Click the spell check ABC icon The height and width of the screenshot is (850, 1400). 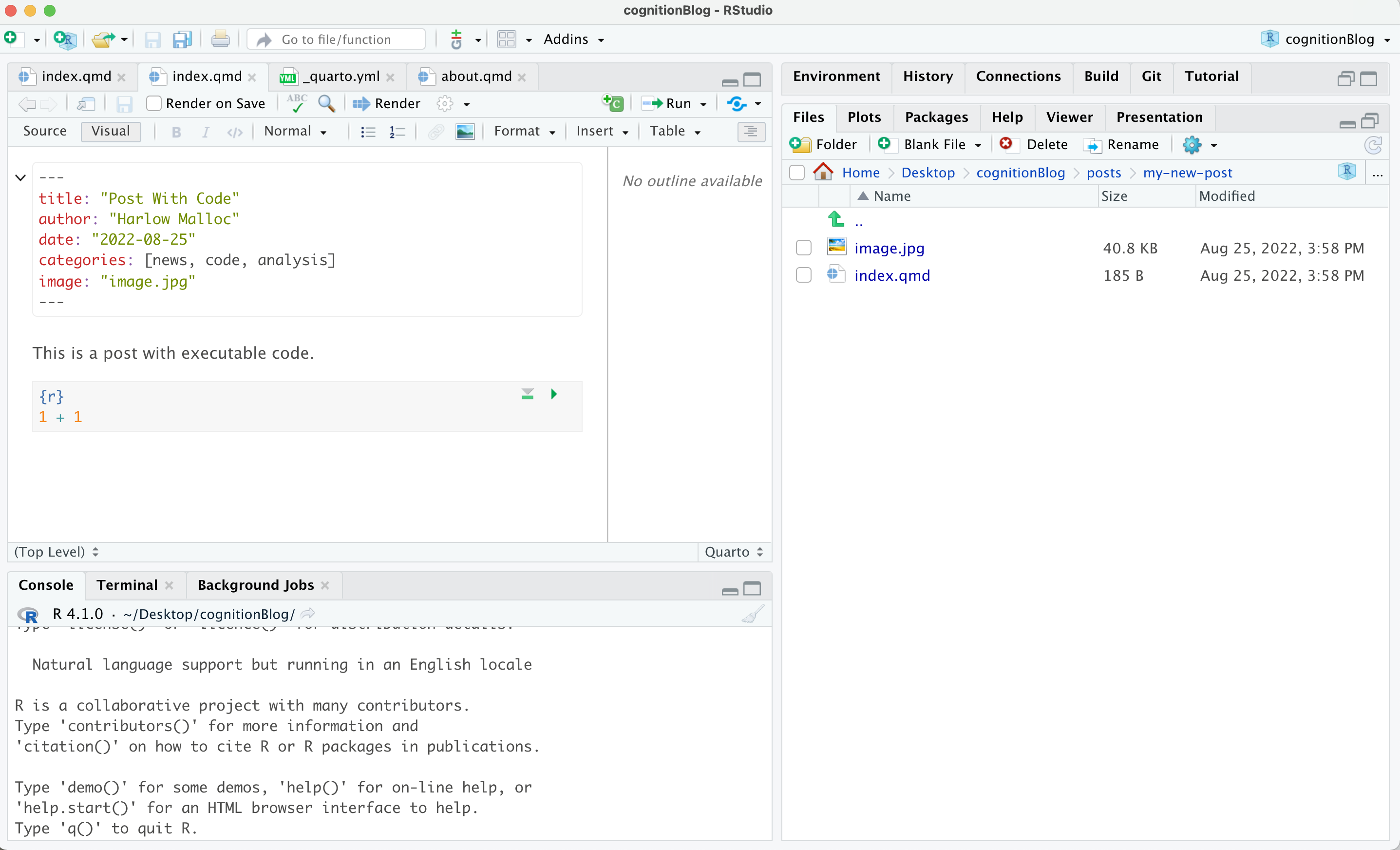[297, 103]
